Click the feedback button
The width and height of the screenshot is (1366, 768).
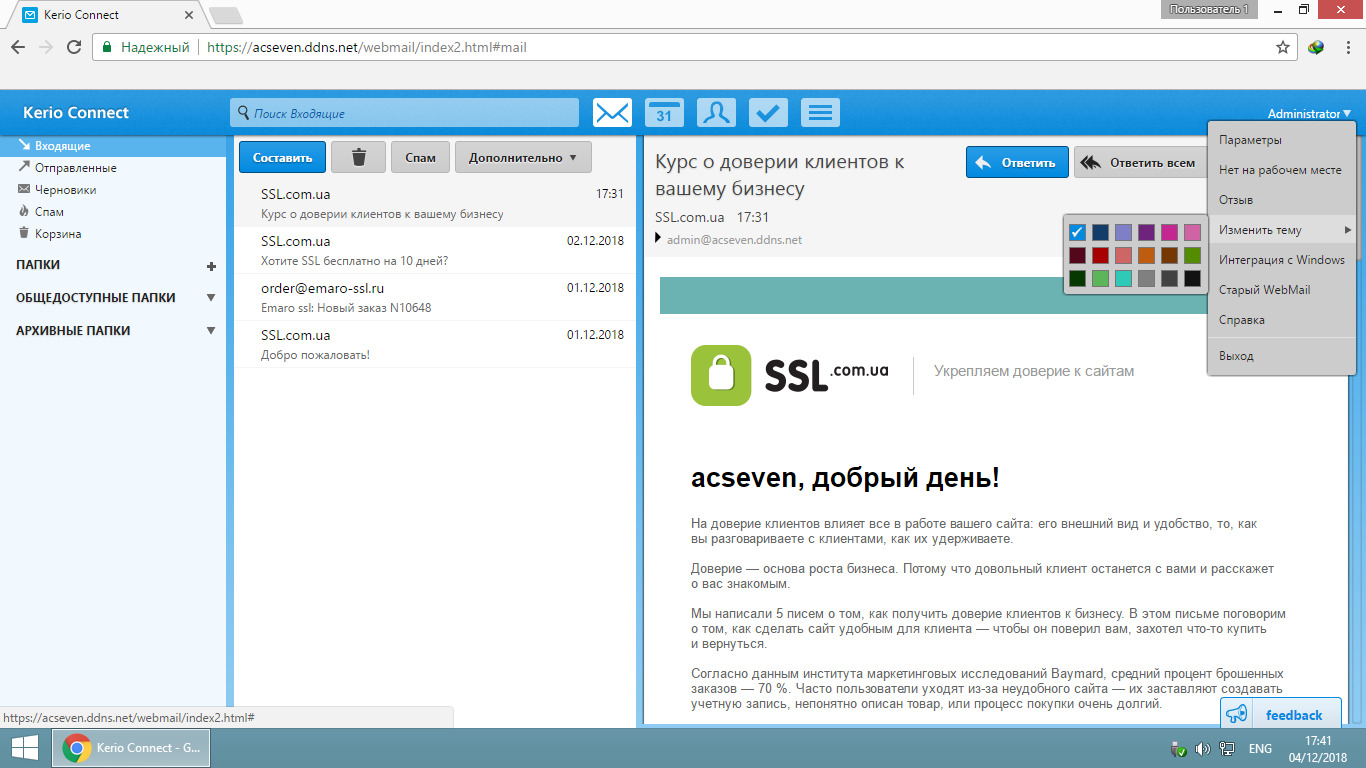[1281, 714]
